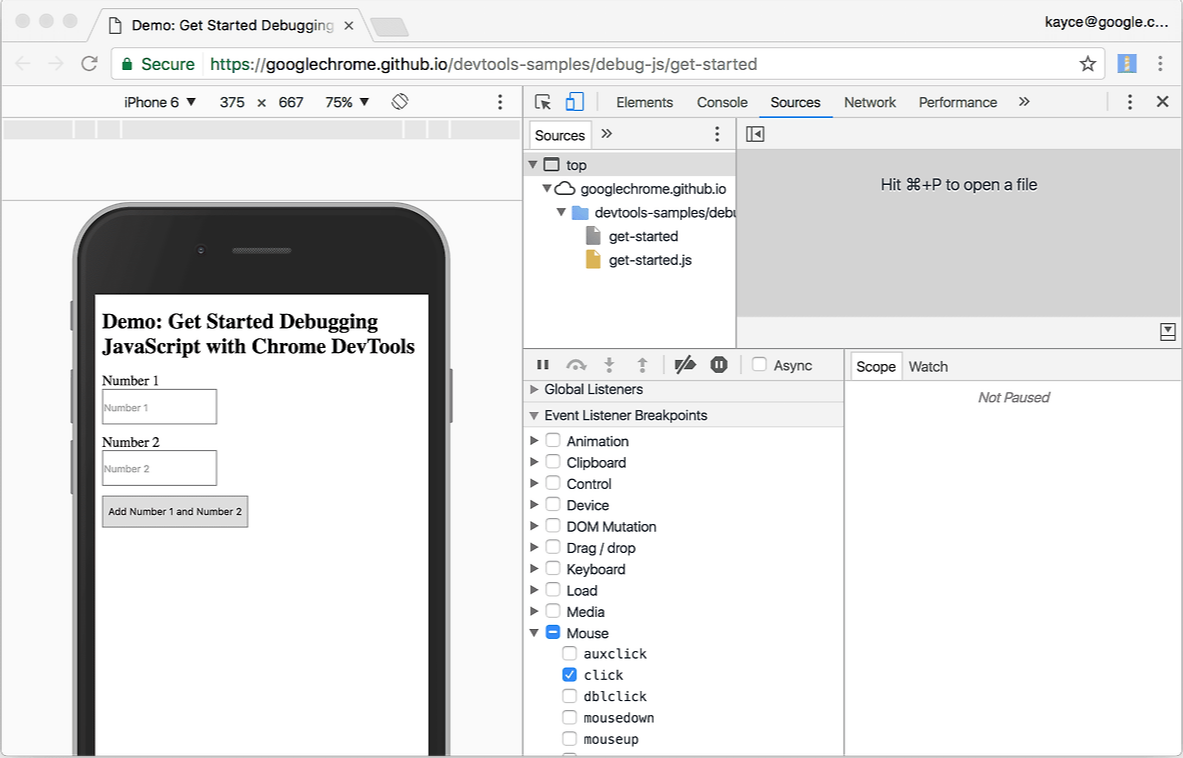Switch to the Elements tab
Image resolution: width=1183 pixels, height=758 pixels.
(x=644, y=103)
